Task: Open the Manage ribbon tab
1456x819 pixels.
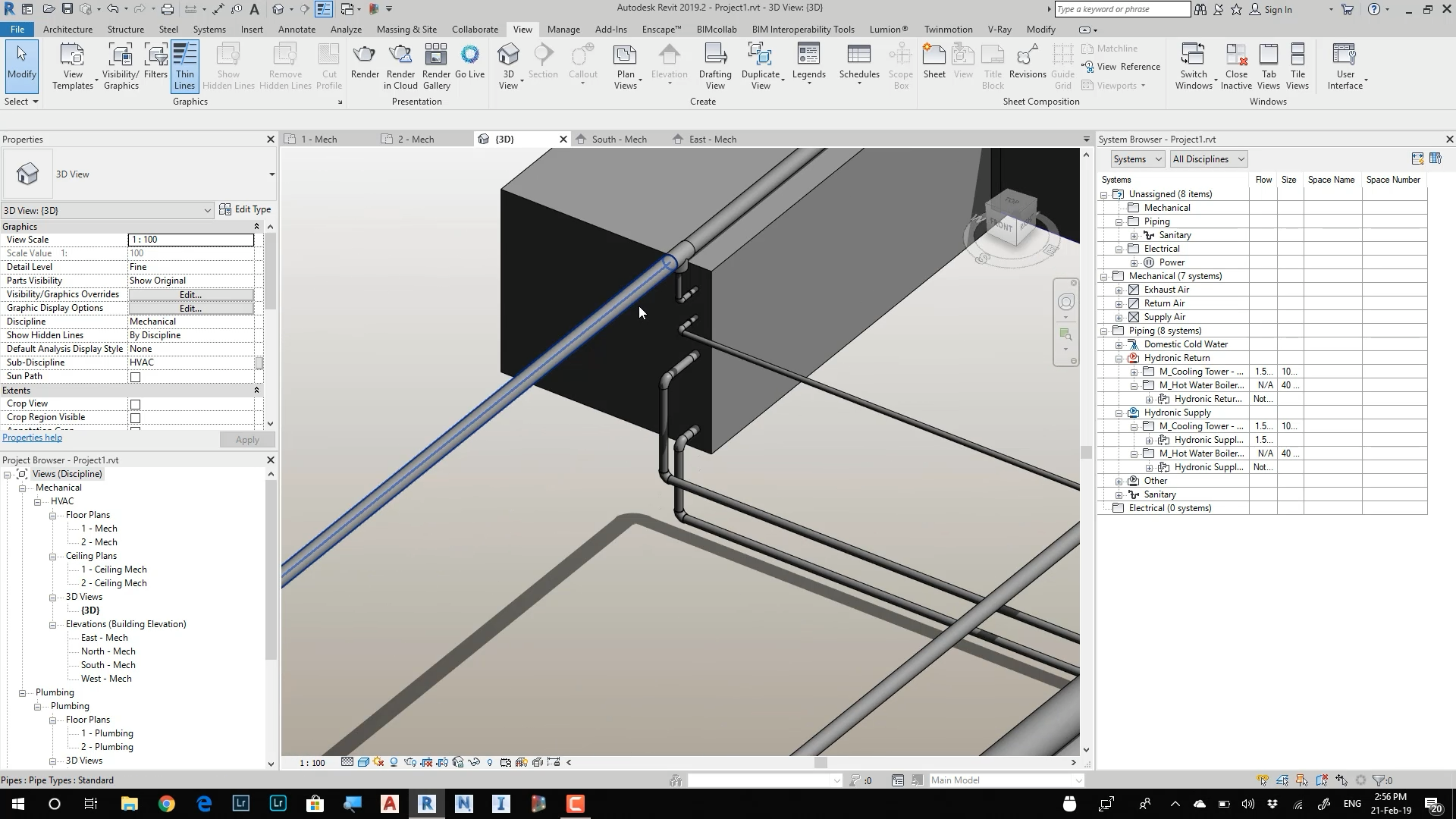Action: tap(563, 30)
